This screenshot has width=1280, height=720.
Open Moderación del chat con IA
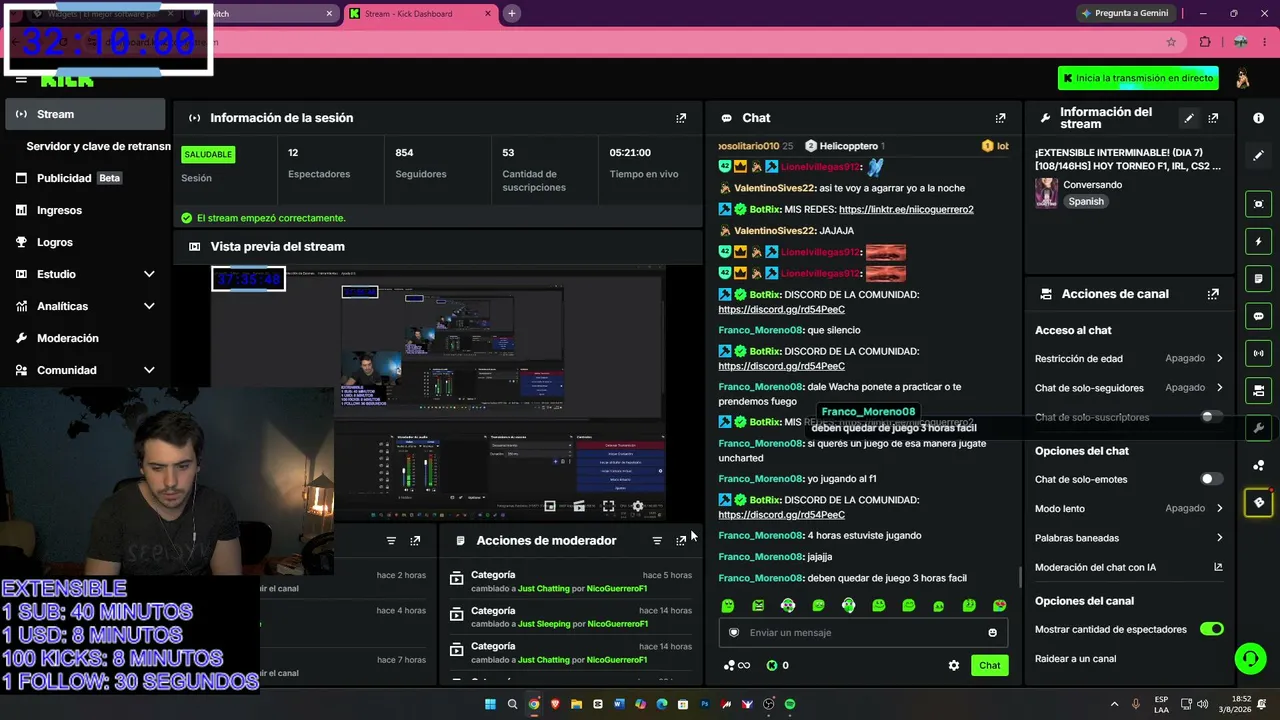1129,567
